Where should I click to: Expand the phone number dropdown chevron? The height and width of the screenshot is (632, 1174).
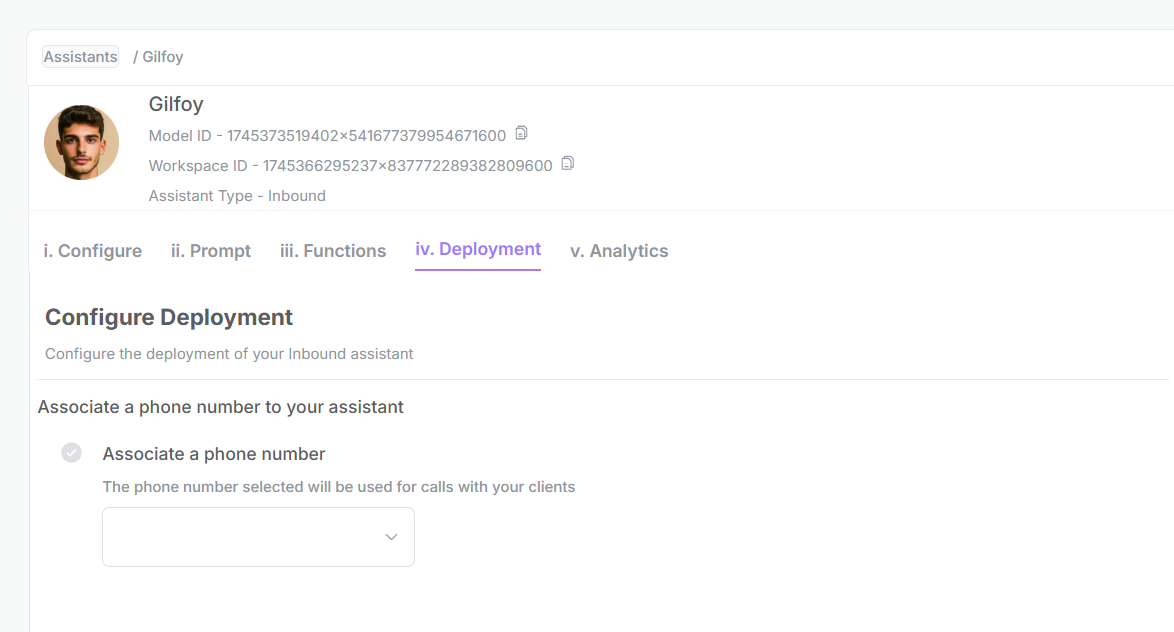391,537
